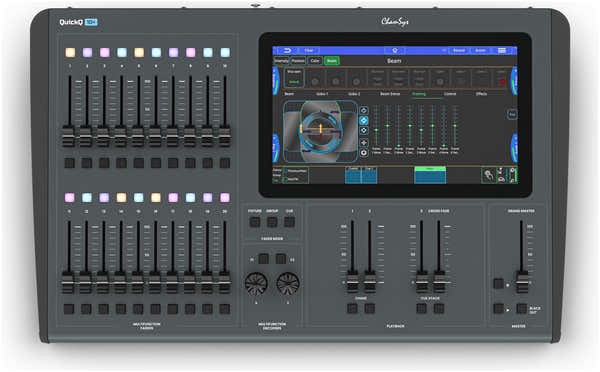Tick the lower checkbox at touchscreen bottom left

(285, 179)
